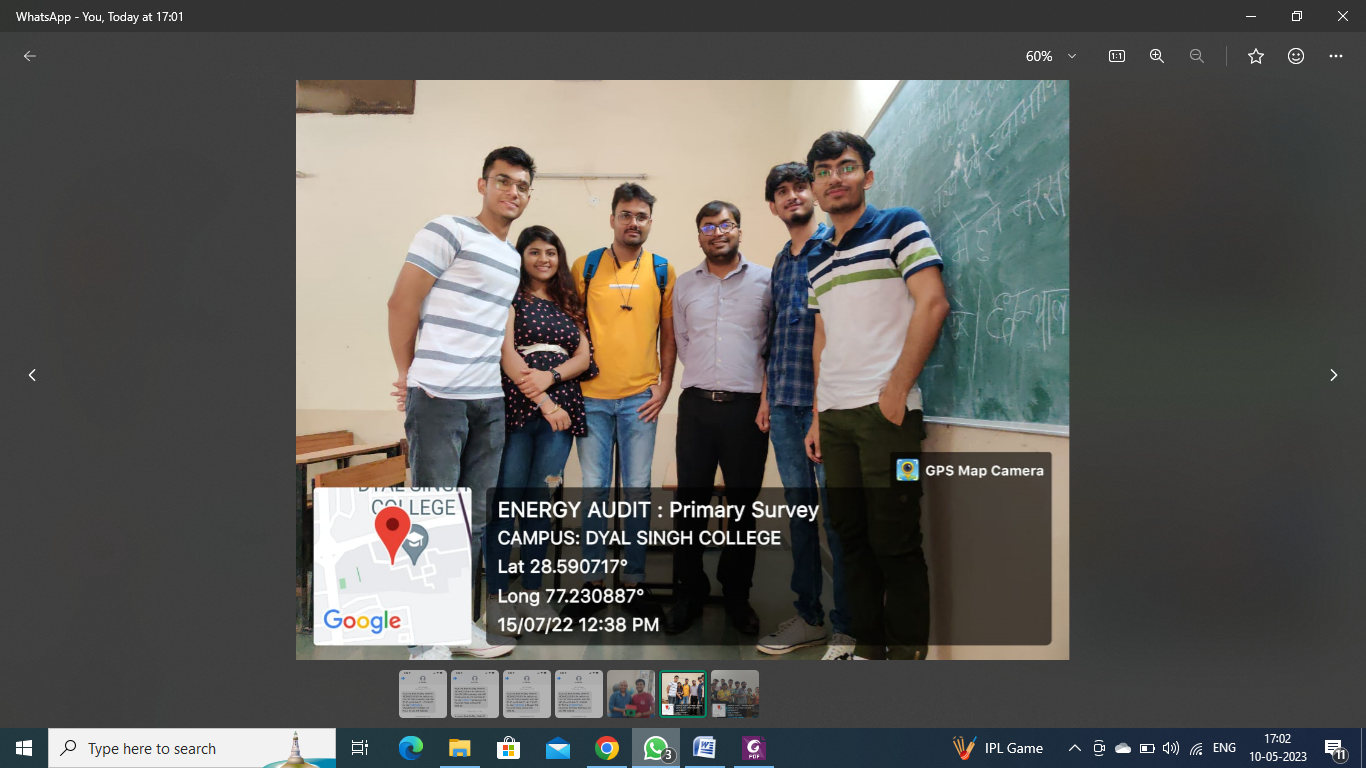This screenshot has width=1366, height=768.
Task: Open WhatsApp from the taskbar
Action: 656,748
